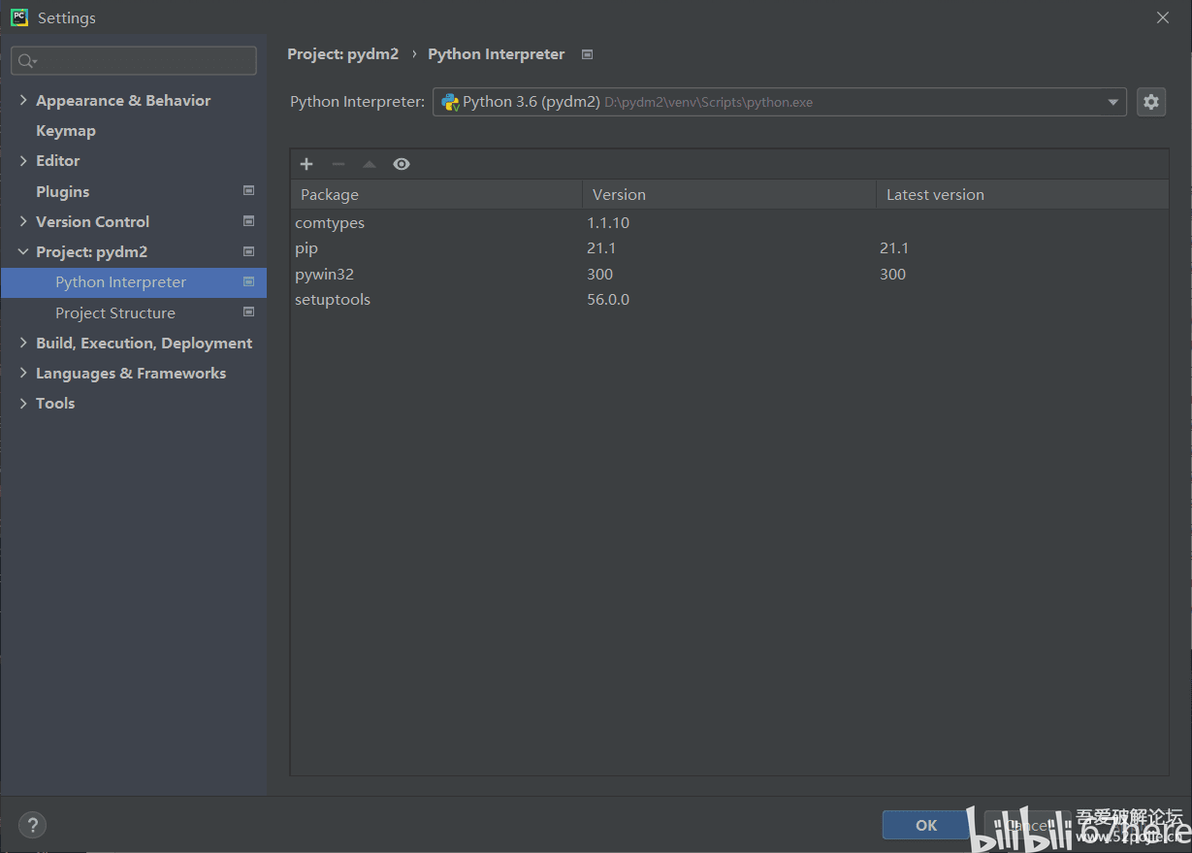The image size is (1192, 853).
Task: Click project icon in Python Interpreter row
Action: [x=249, y=282]
